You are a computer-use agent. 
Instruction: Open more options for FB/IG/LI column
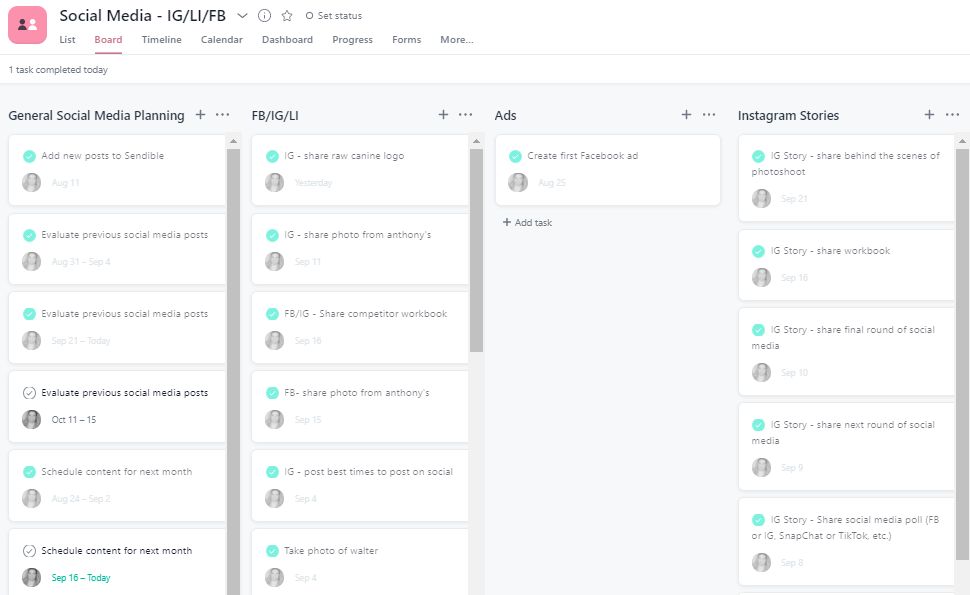tap(465, 114)
